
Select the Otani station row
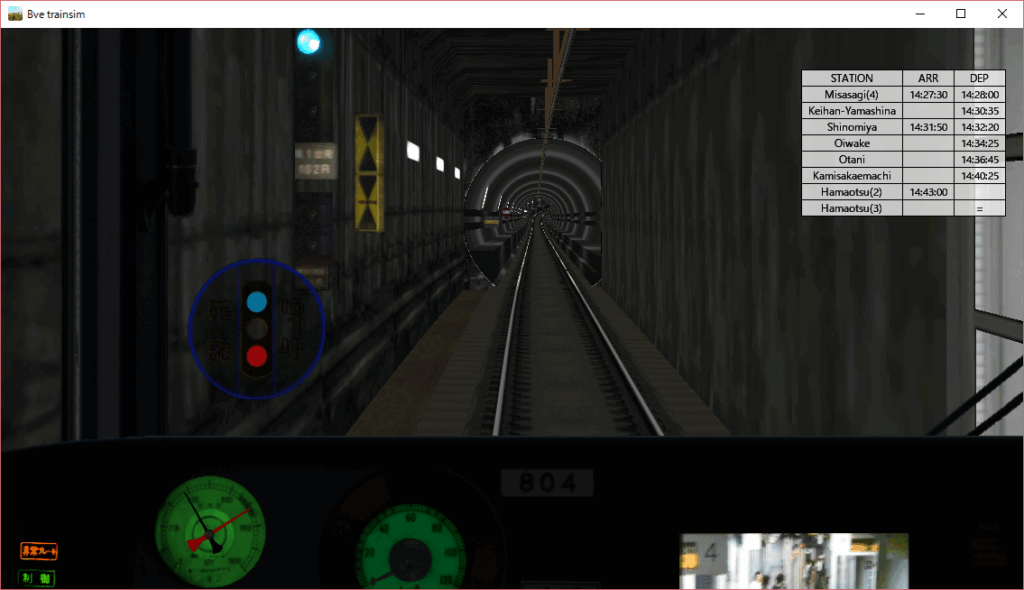pyautogui.click(x=903, y=159)
